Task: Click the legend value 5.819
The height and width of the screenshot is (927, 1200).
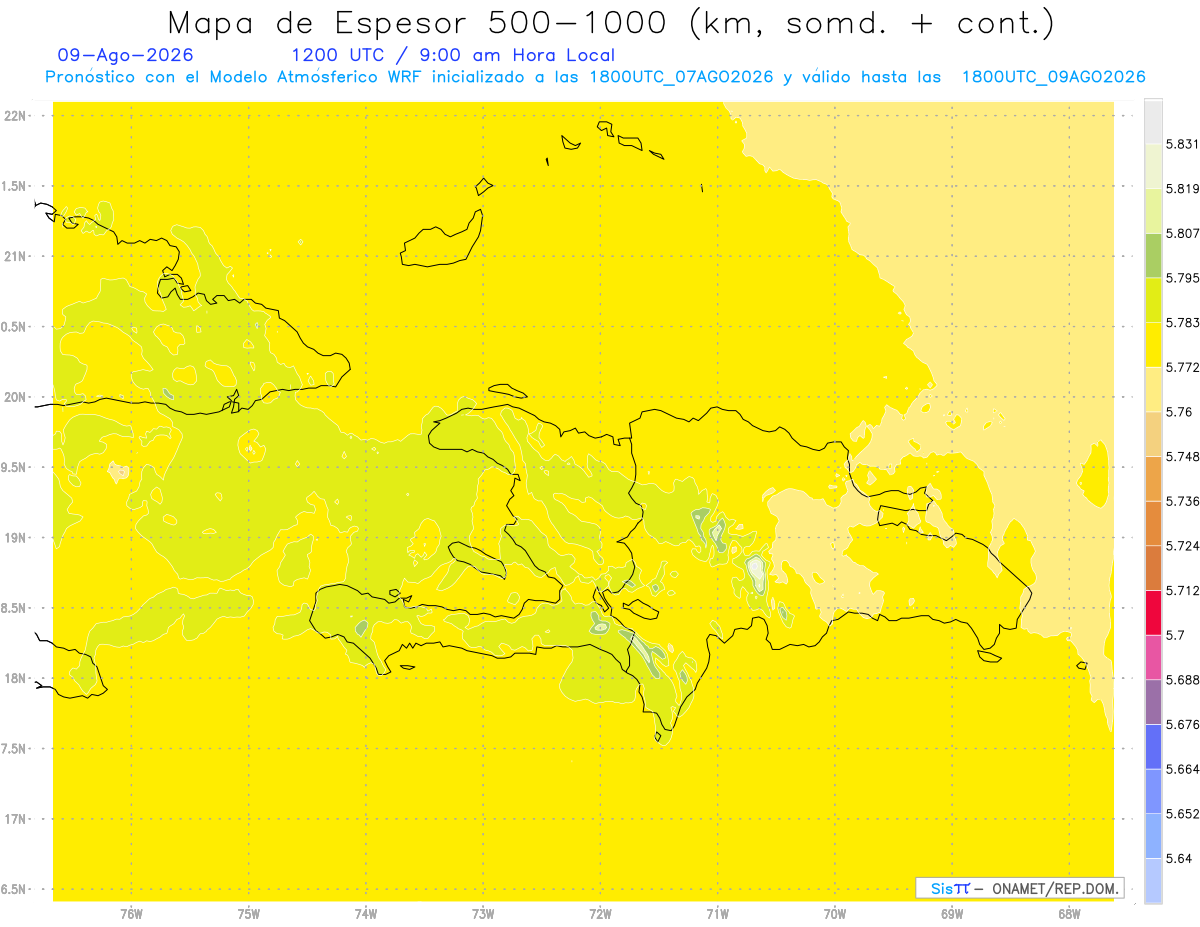Action: tap(1183, 188)
